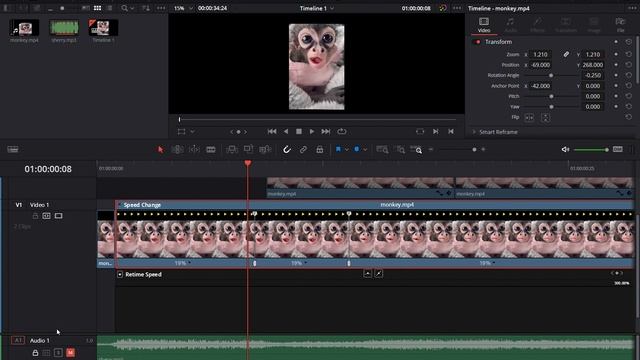The image size is (640, 360).
Task: Switch to the Video inspector tab
Action: coord(484,24)
